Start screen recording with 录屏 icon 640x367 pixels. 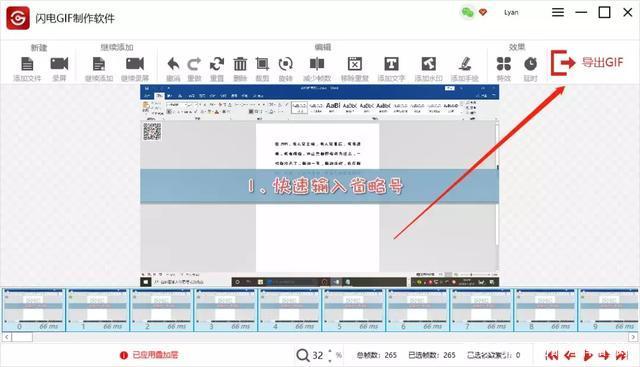(59, 64)
